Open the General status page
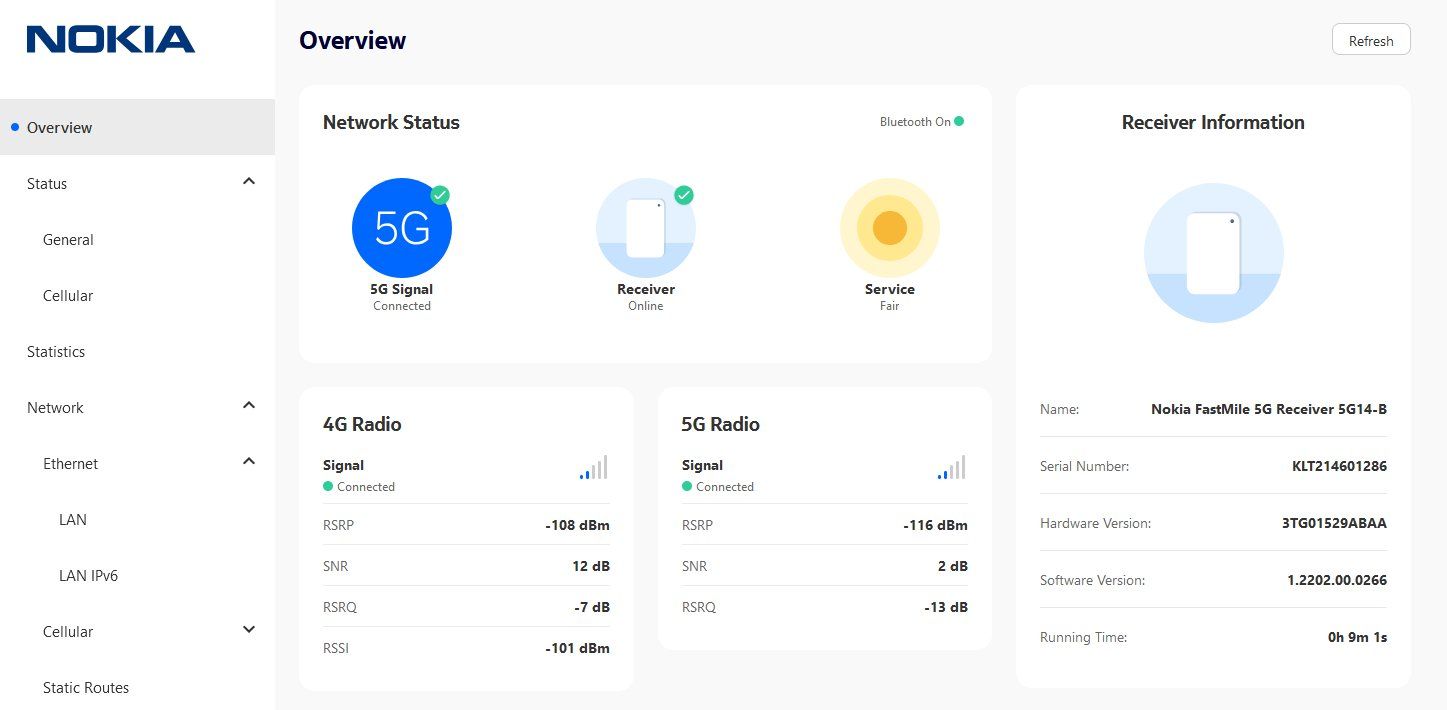Screen dimensions: 1447x710 (68, 240)
